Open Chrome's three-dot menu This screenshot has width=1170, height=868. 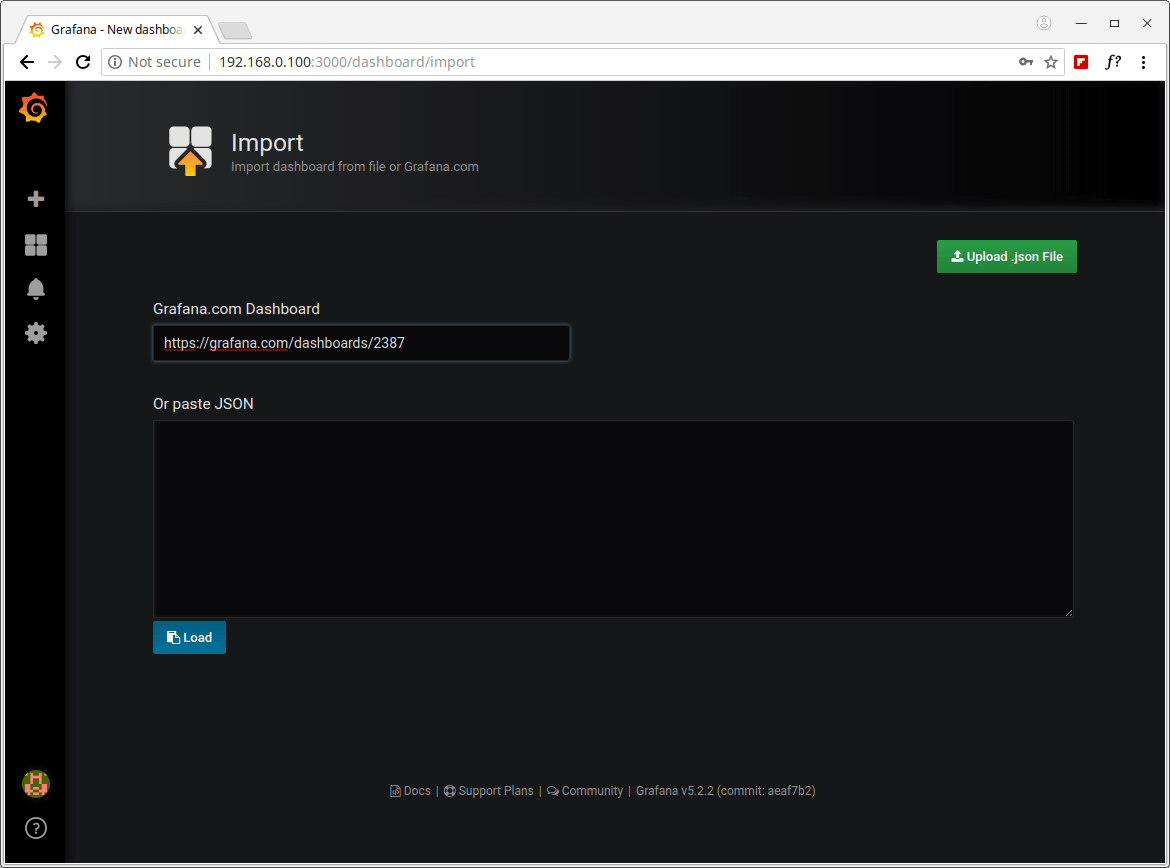pos(1144,62)
